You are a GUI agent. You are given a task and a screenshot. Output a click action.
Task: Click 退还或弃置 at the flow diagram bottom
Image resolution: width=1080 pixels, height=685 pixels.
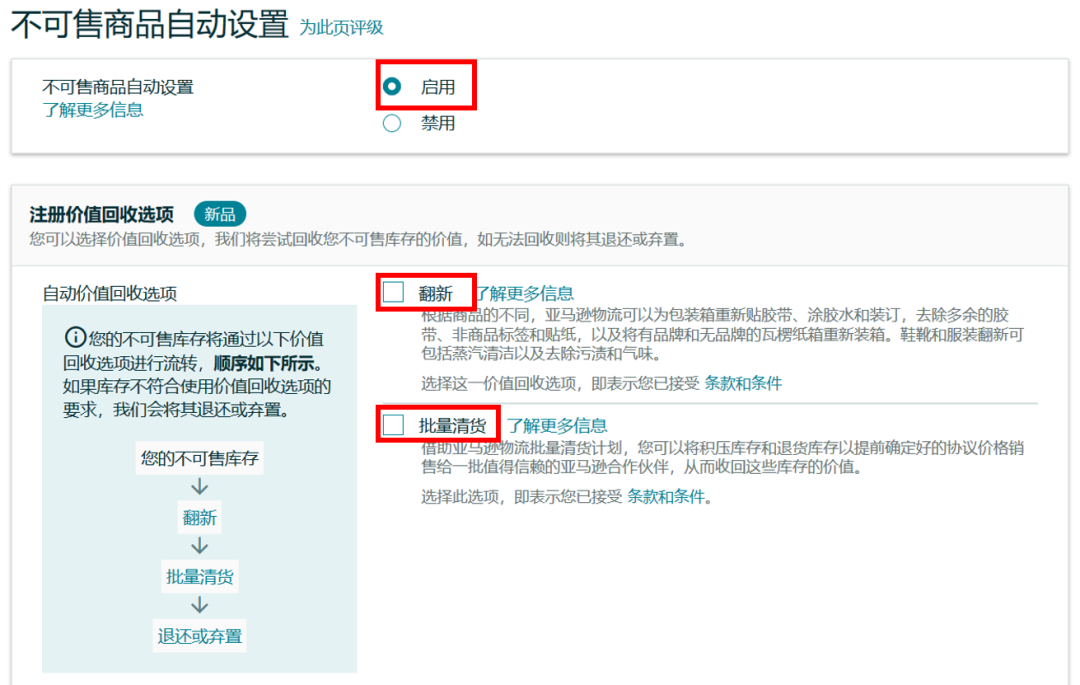[x=198, y=635]
